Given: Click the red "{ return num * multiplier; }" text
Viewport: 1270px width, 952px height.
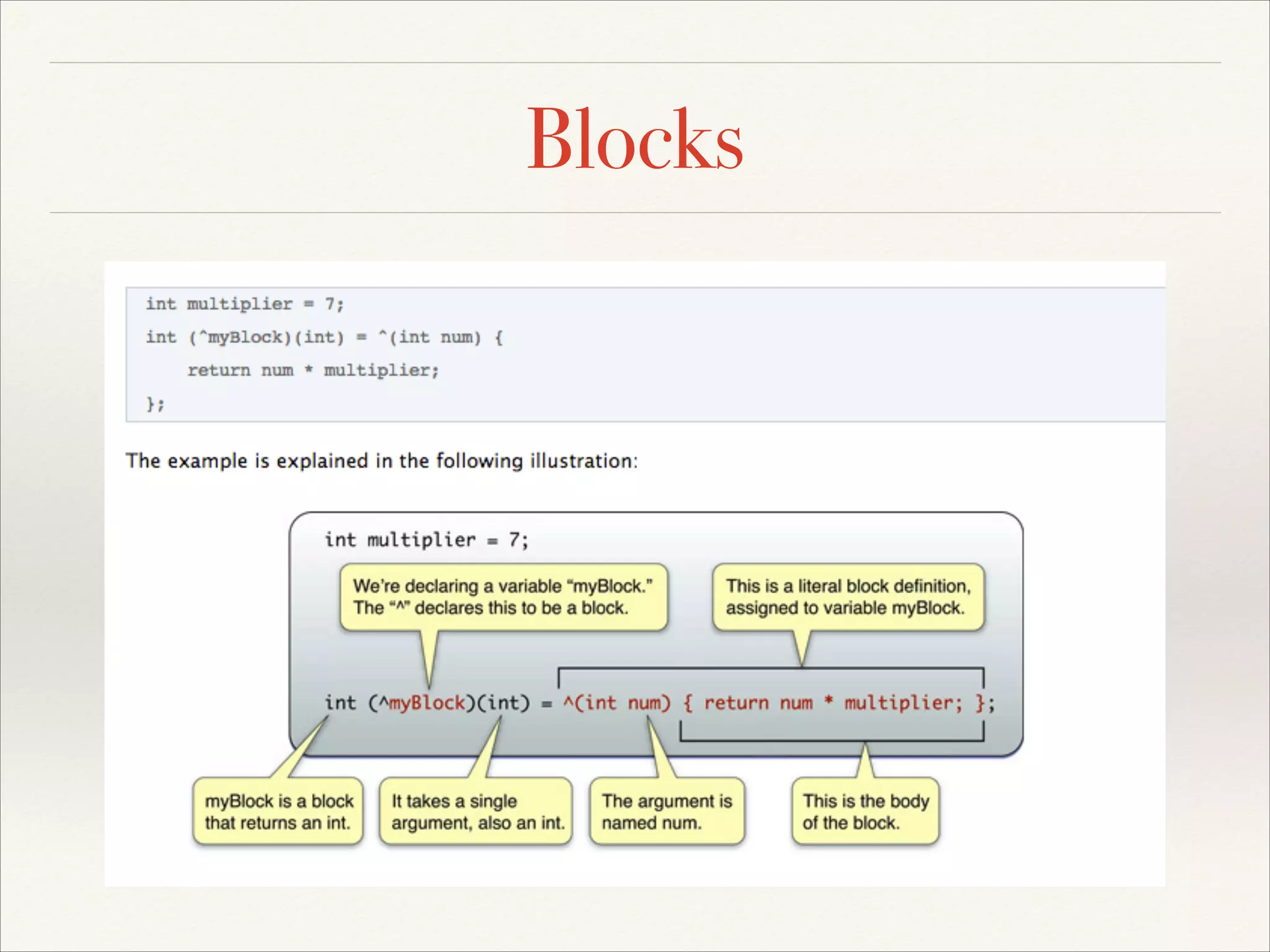Looking at the screenshot, I should coord(834,703).
